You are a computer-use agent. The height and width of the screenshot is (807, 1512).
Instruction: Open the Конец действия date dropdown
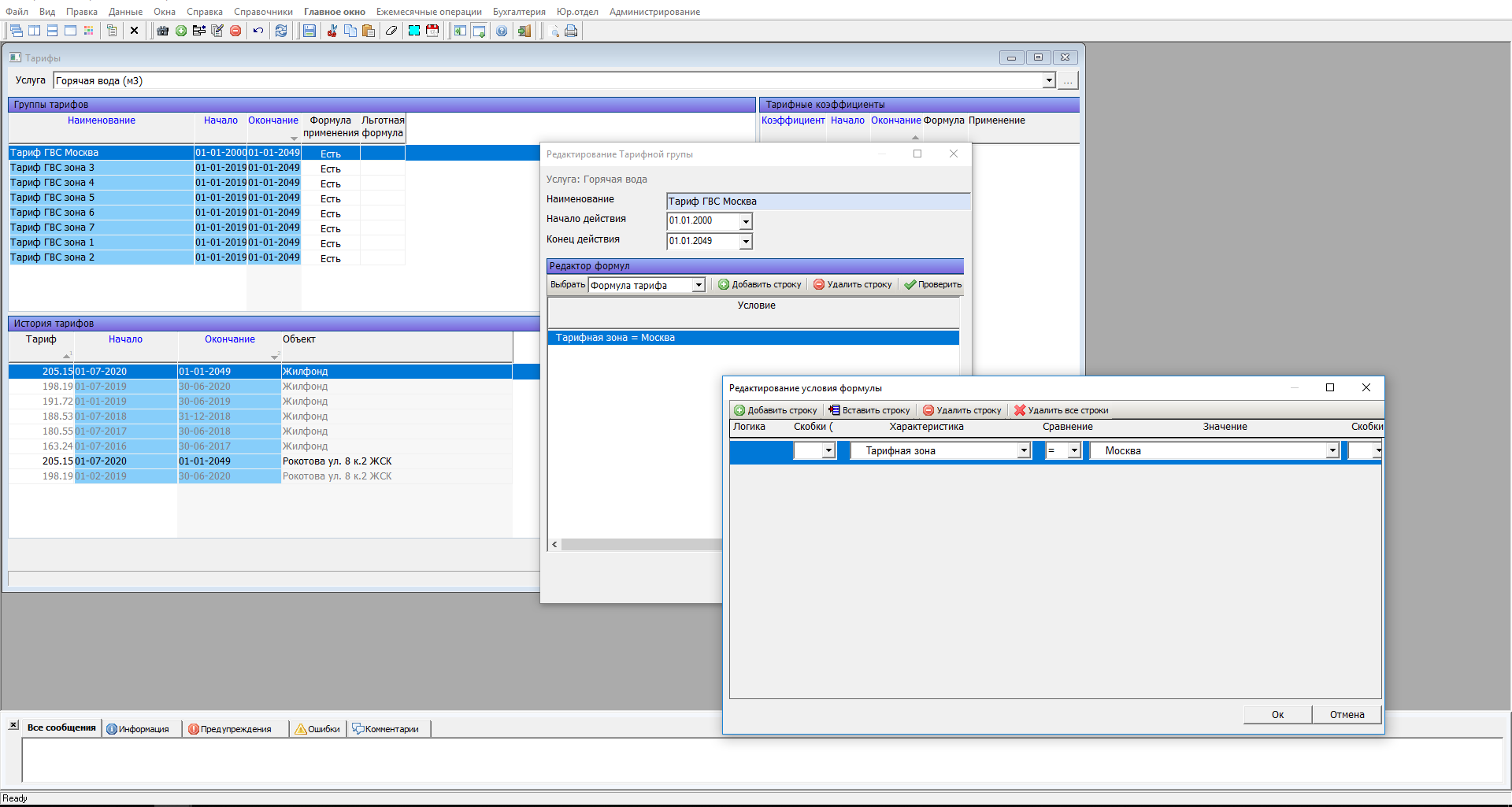point(746,242)
